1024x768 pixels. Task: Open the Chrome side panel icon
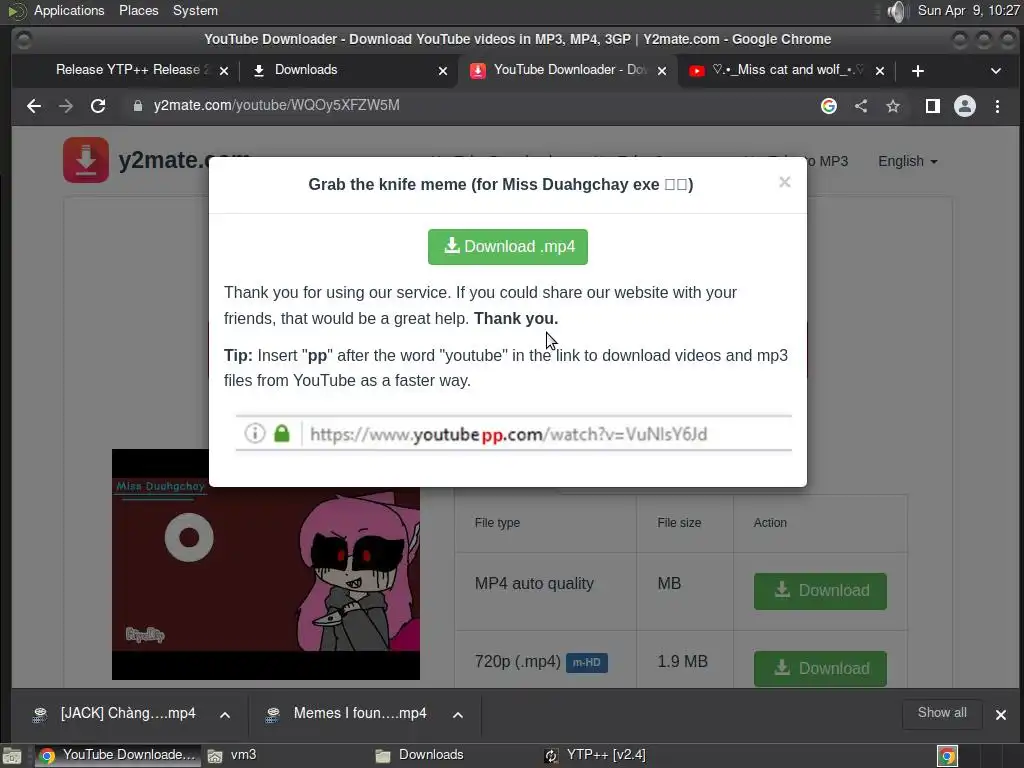point(933,106)
